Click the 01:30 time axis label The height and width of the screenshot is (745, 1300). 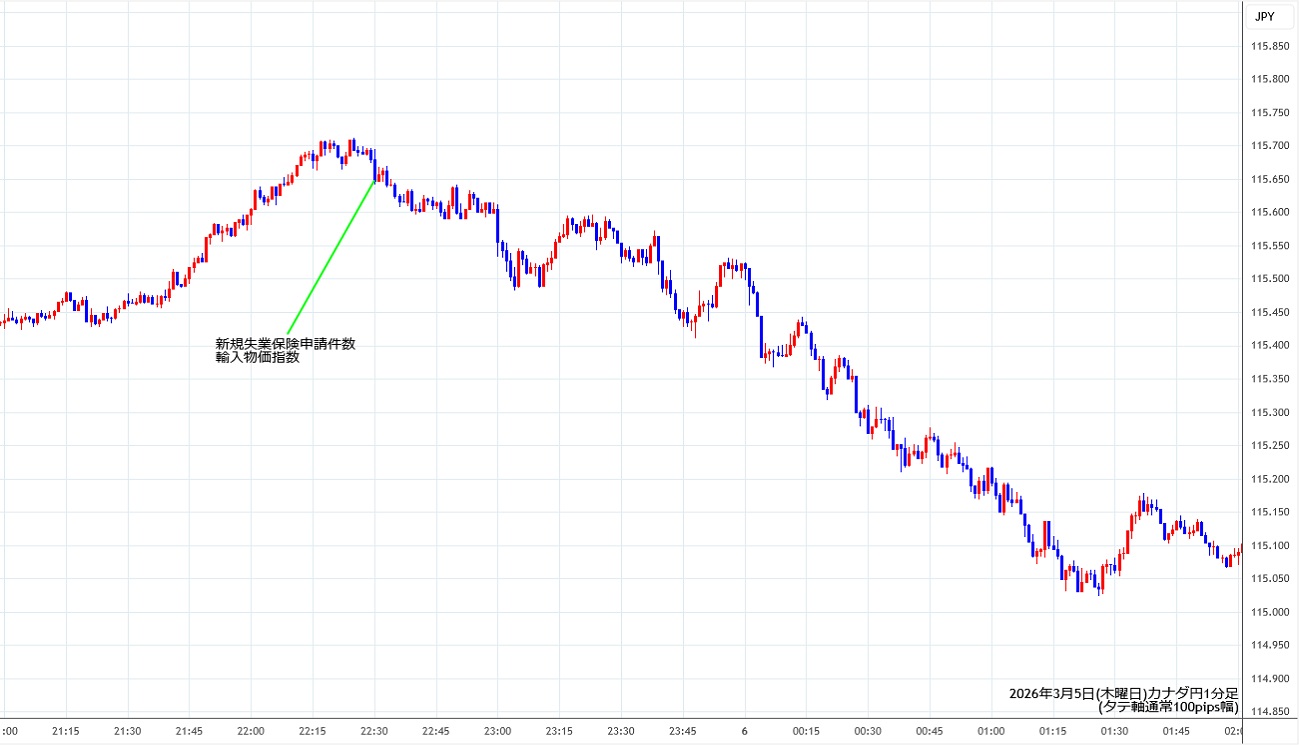pyautogui.click(x=1114, y=731)
